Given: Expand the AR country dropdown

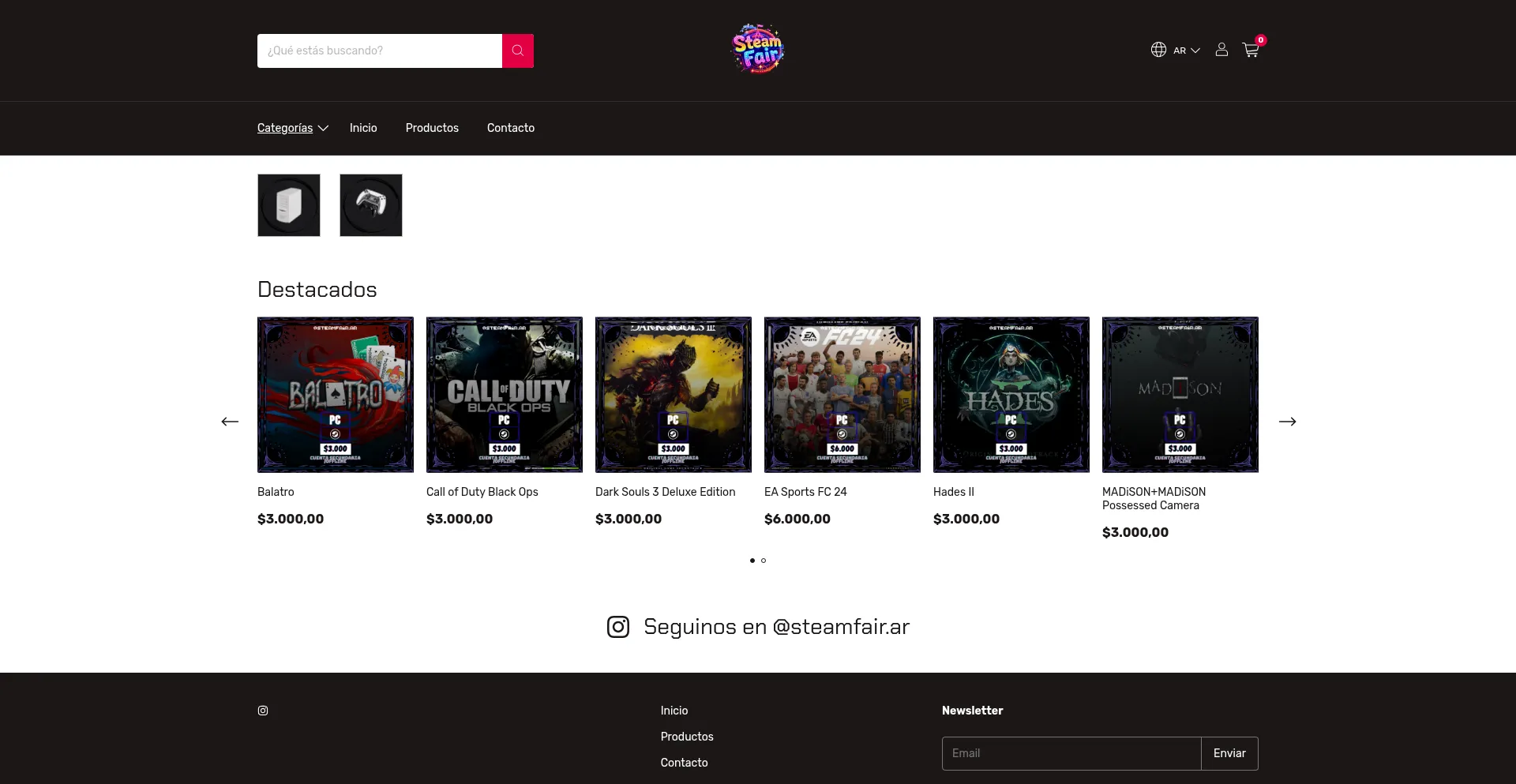Looking at the screenshot, I should (x=1187, y=51).
